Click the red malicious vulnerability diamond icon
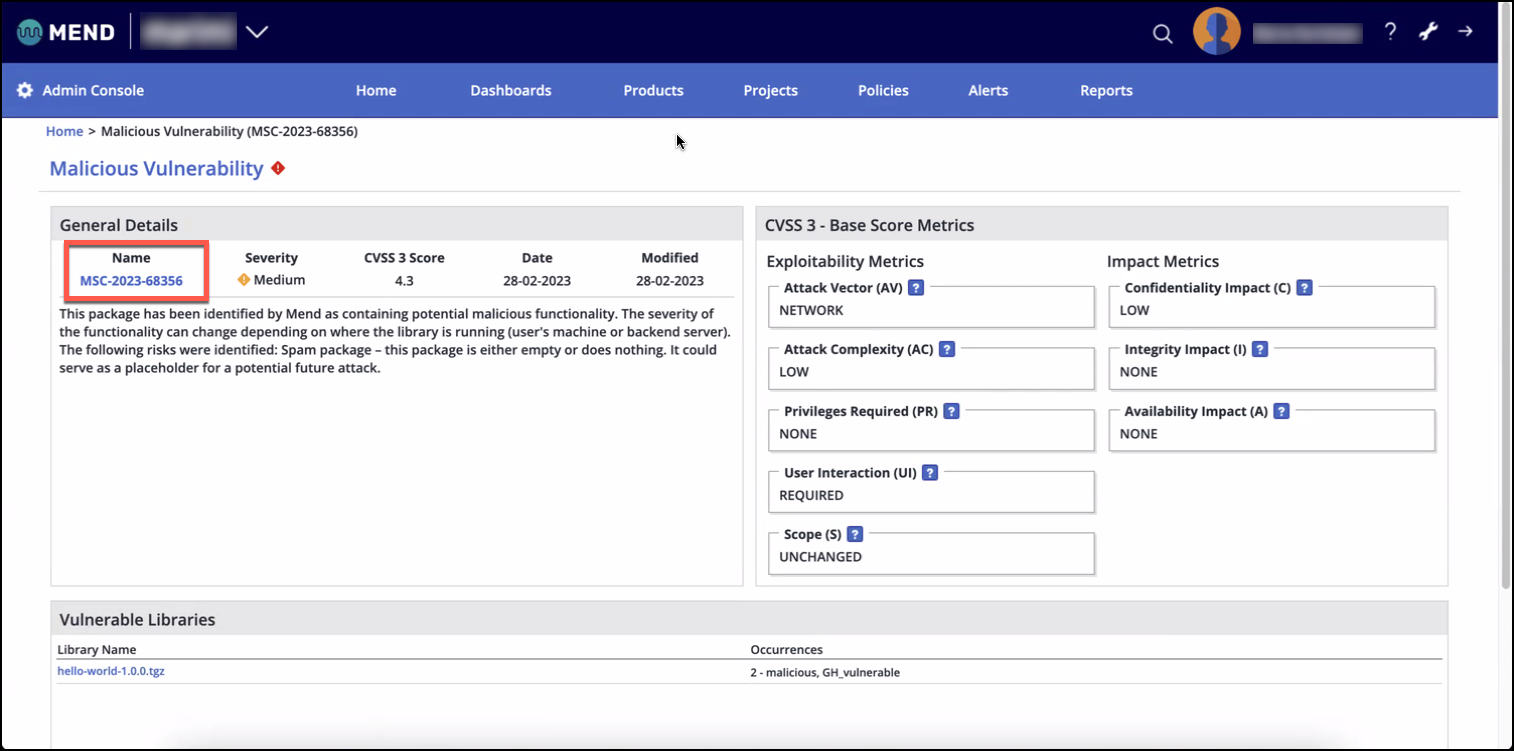 (277, 168)
